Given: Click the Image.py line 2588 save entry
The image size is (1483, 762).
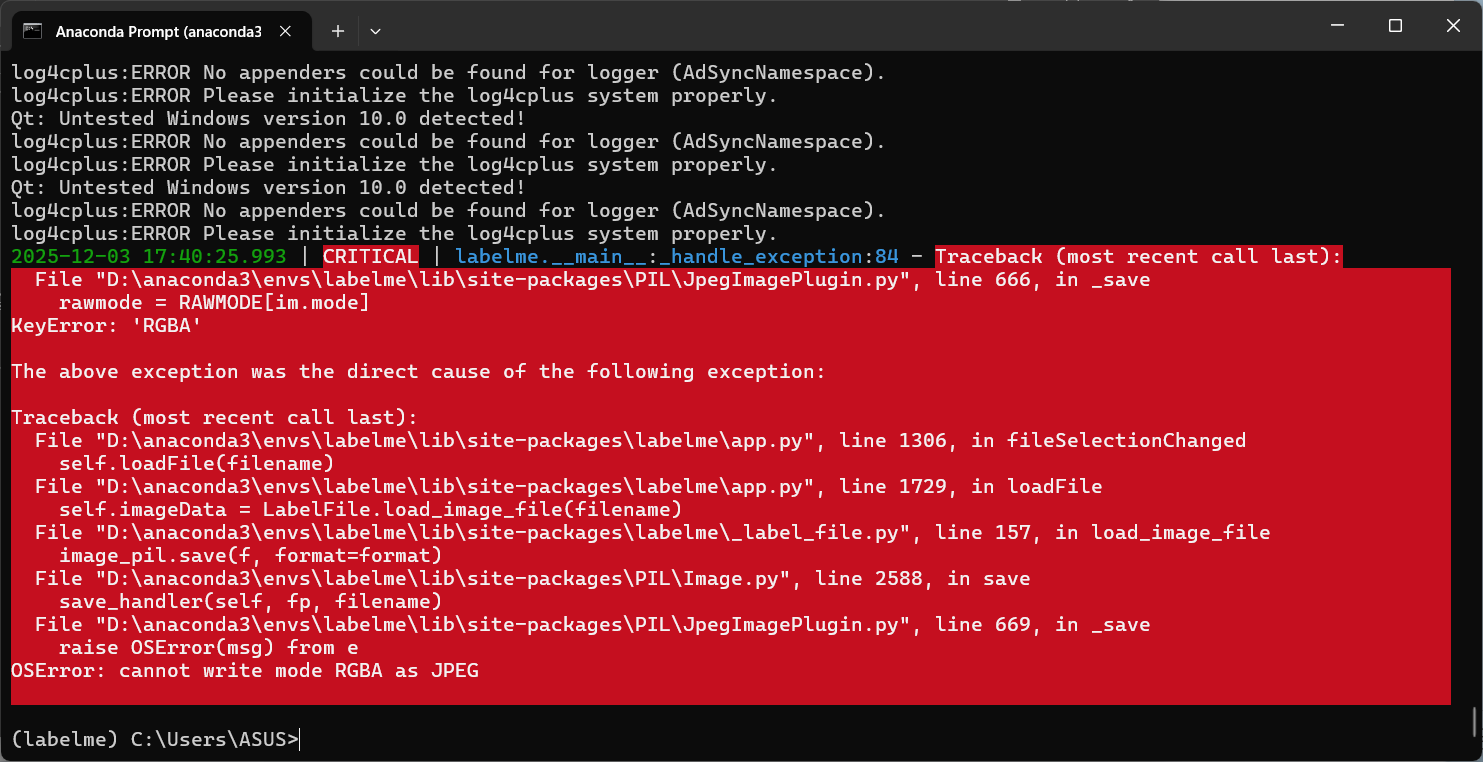Looking at the screenshot, I should [532, 579].
